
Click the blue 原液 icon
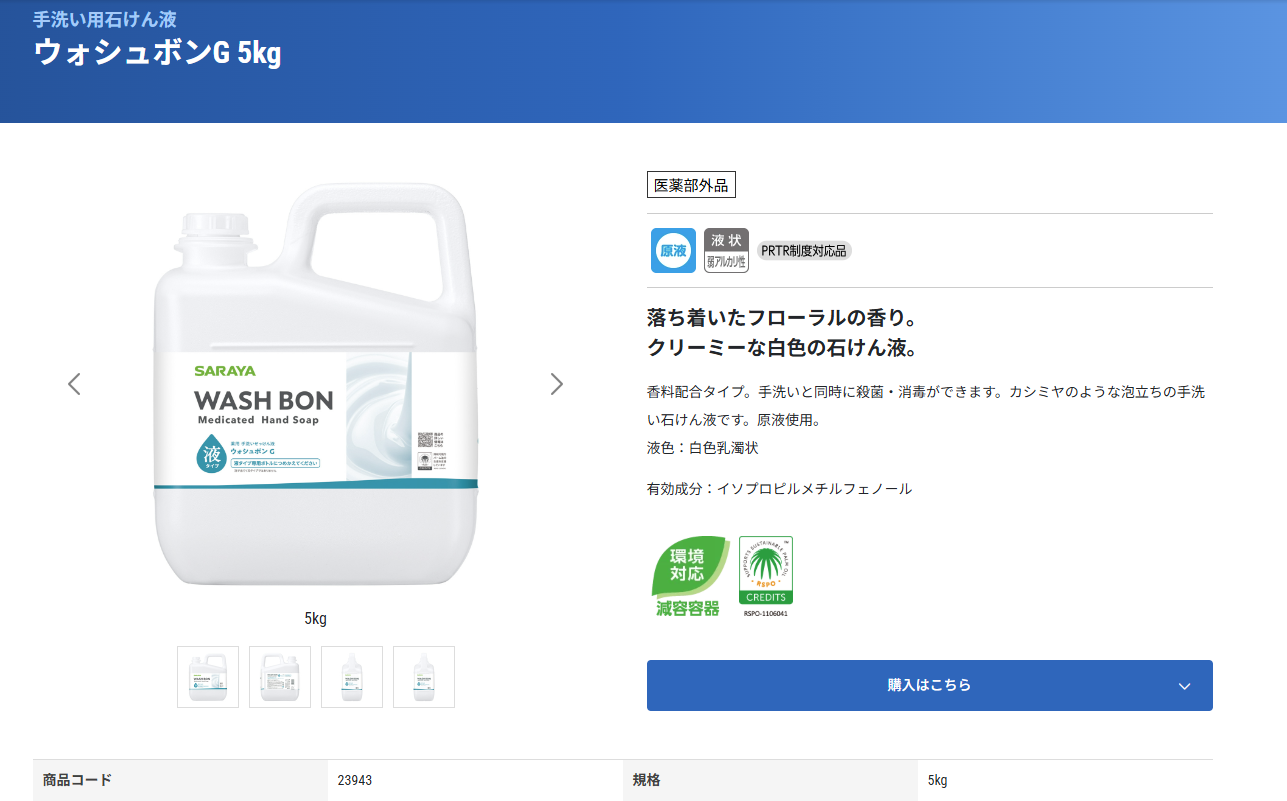coord(673,251)
